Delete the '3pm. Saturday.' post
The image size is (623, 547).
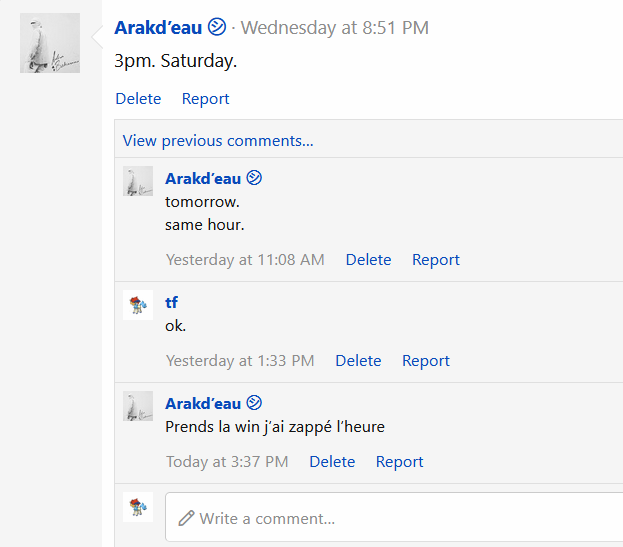point(138,99)
